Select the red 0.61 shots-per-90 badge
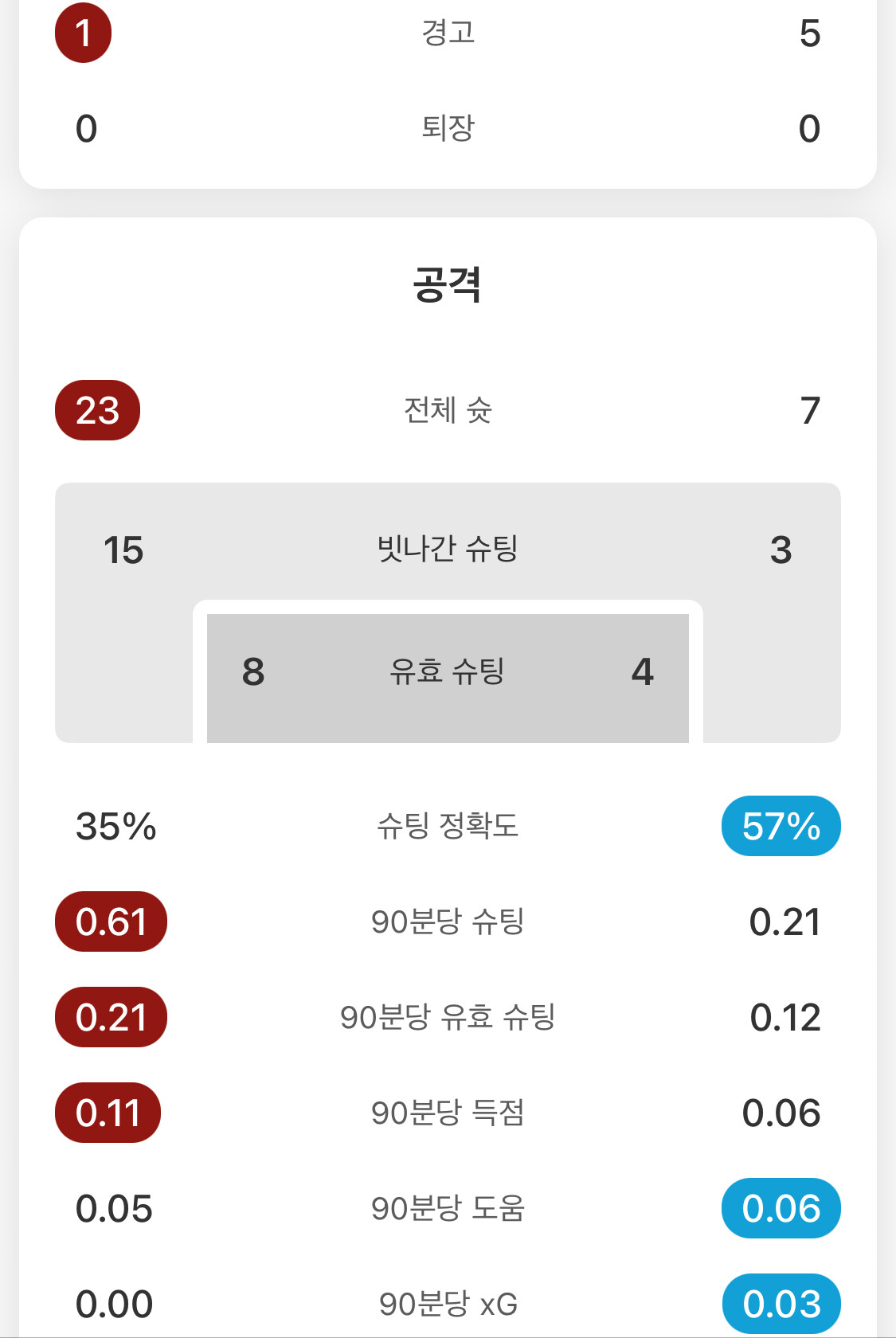896x1338 pixels. point(111,921)
